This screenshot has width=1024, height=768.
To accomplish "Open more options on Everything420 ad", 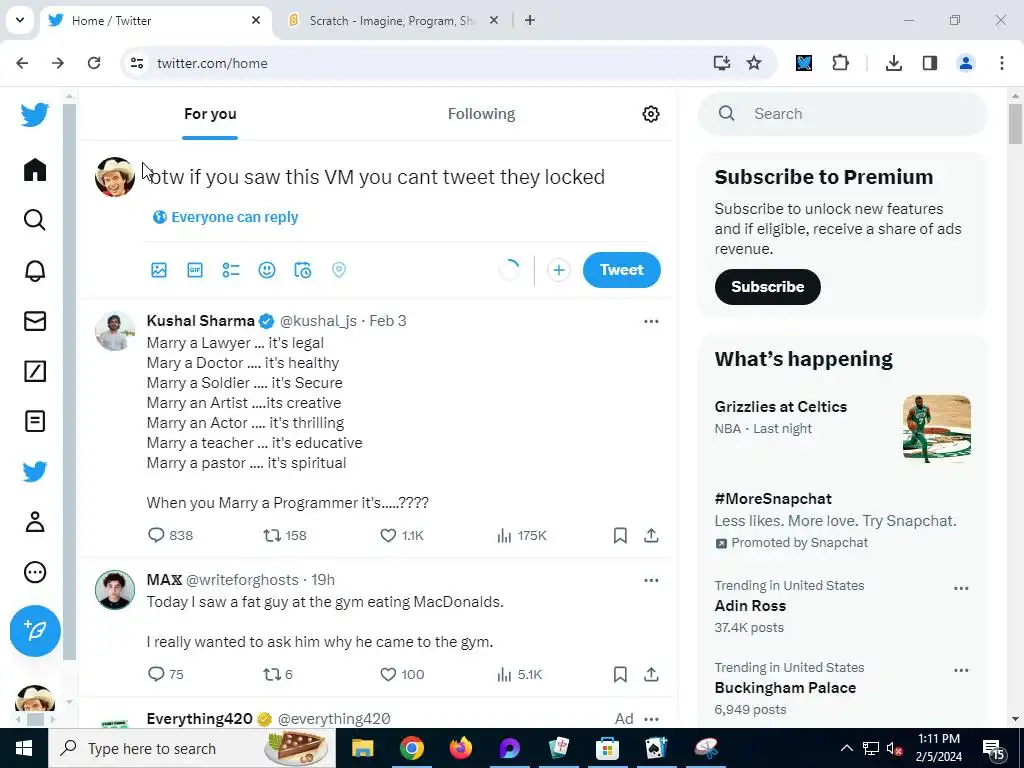I will pyautogui.click(x=651, y=719).
